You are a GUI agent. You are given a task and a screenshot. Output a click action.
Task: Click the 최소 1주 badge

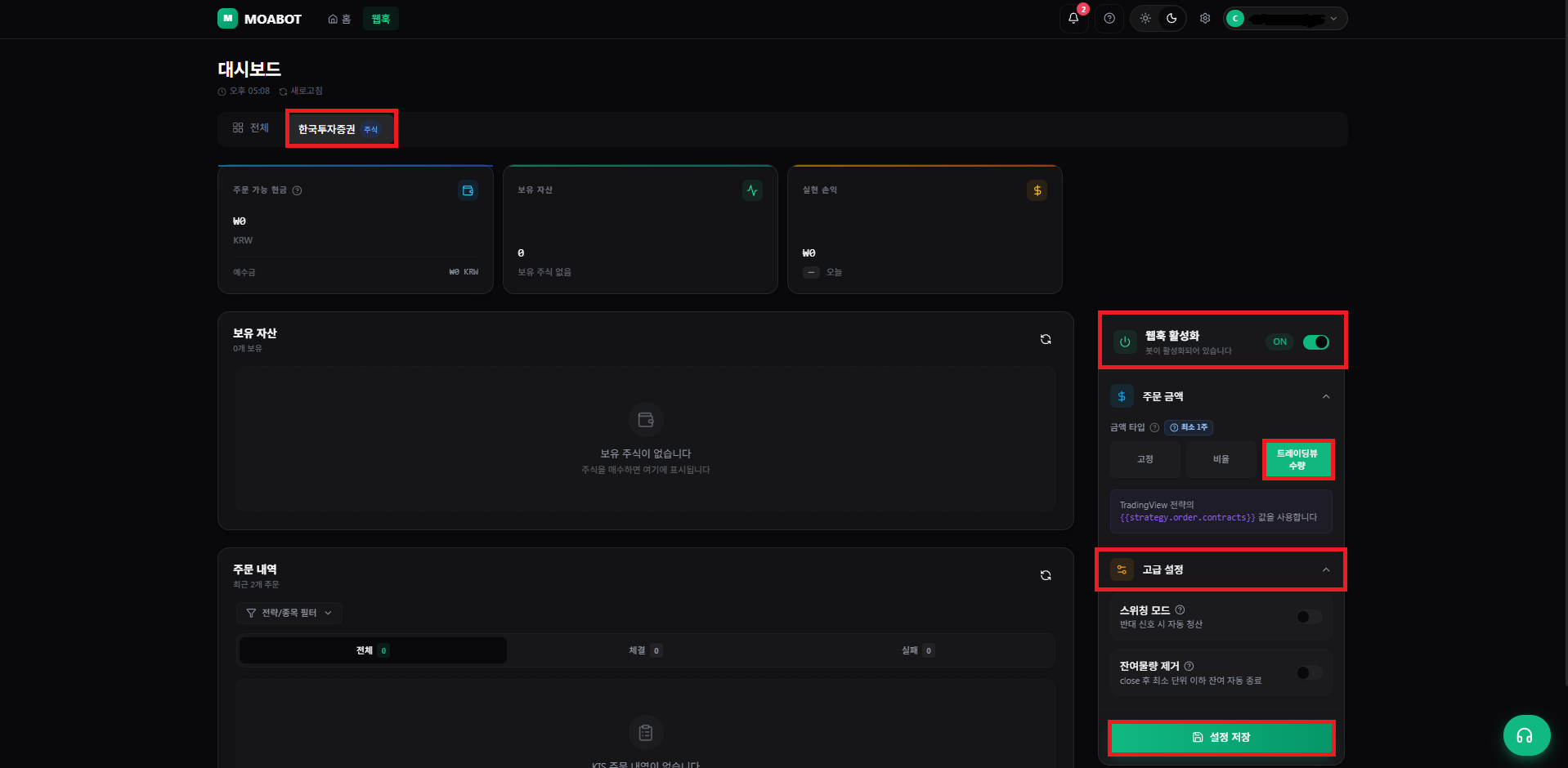tap(1189, 427)
